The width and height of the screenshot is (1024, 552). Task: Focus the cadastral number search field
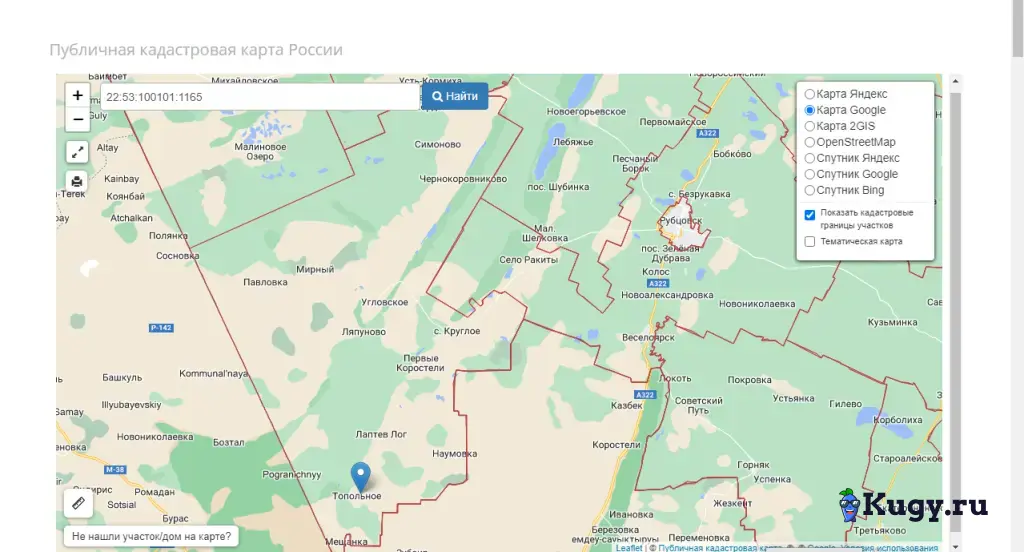click(x=260, y=97)
